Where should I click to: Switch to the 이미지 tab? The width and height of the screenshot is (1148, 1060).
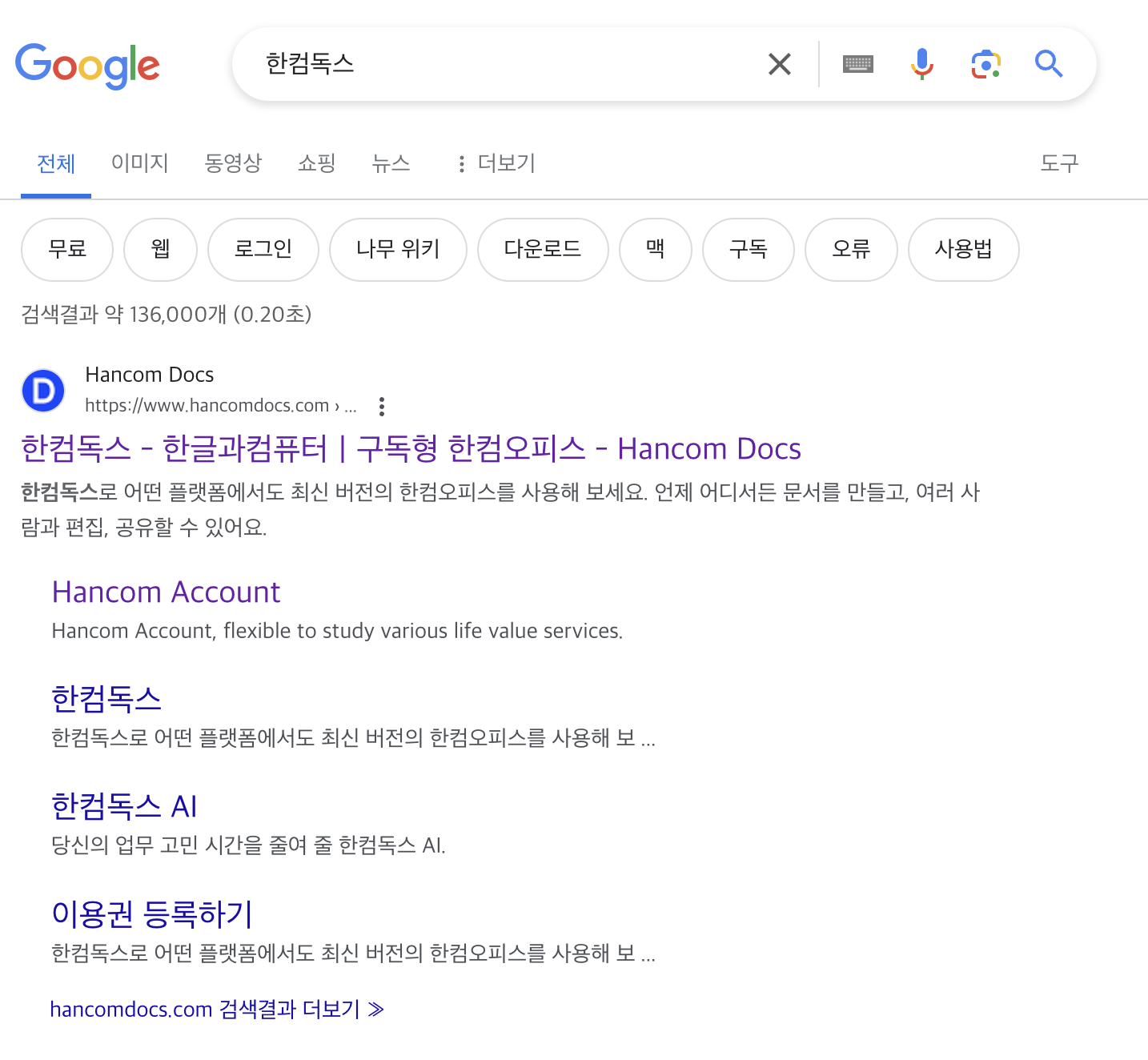[140, 163]
